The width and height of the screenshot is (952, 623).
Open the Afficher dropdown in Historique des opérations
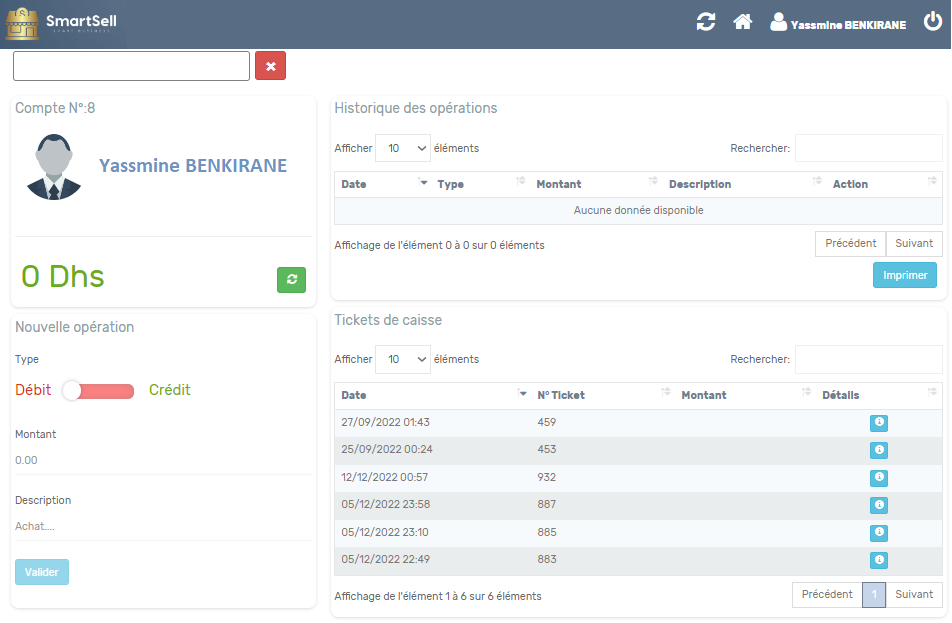click(x=403, y=148)
